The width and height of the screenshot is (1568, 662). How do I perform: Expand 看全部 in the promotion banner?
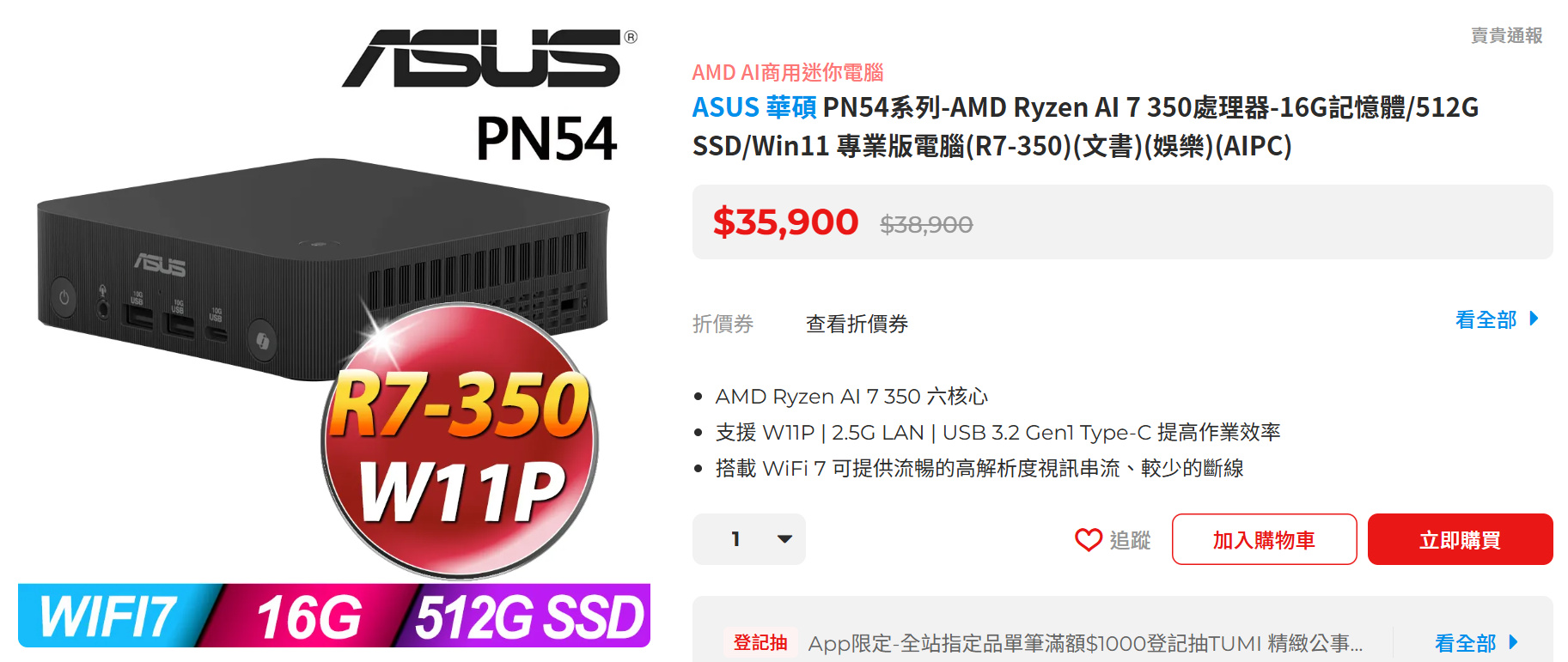(1465, 642)
